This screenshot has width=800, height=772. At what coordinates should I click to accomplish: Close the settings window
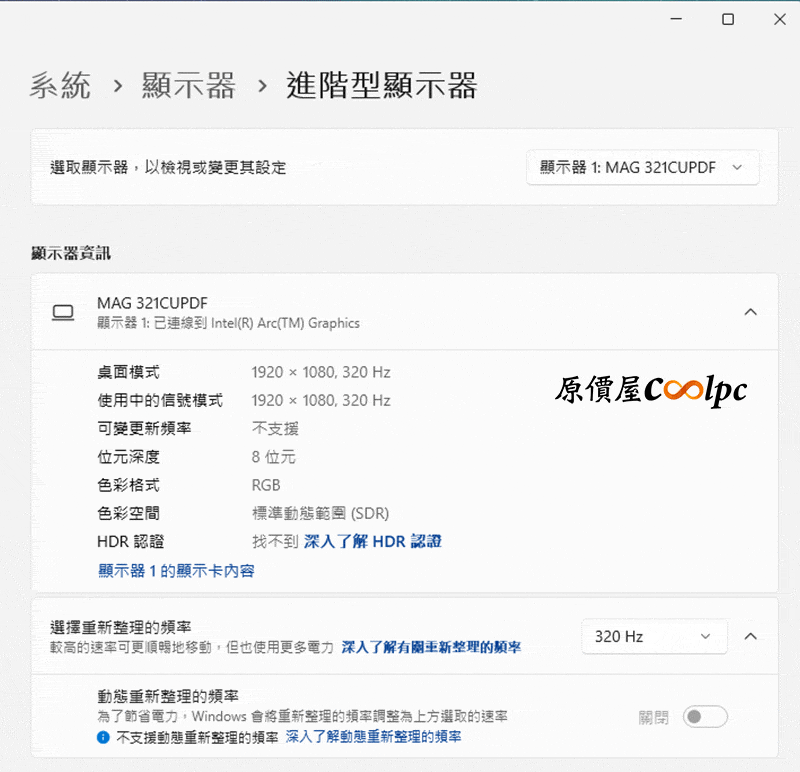pos(779,19)
